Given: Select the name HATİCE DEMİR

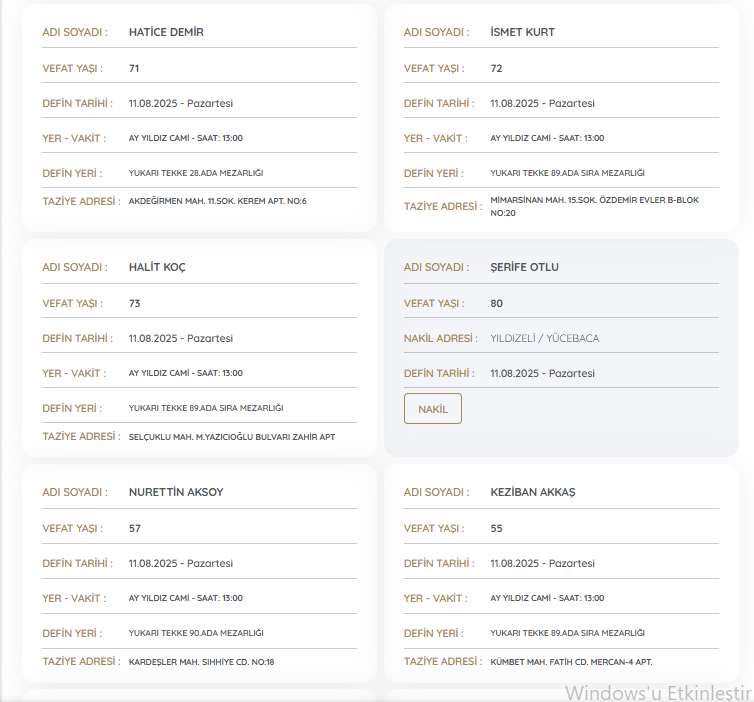Looking at the screenshot, I should (166, 32).
